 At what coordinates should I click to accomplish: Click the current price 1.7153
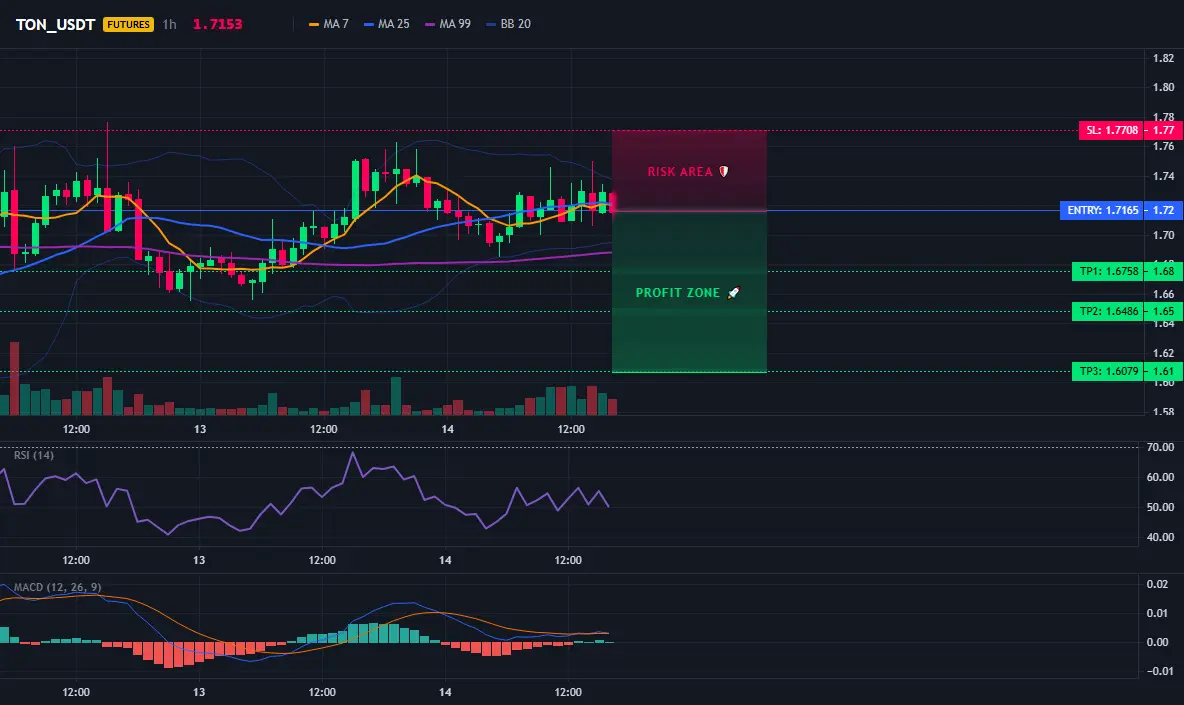point(217,24)
